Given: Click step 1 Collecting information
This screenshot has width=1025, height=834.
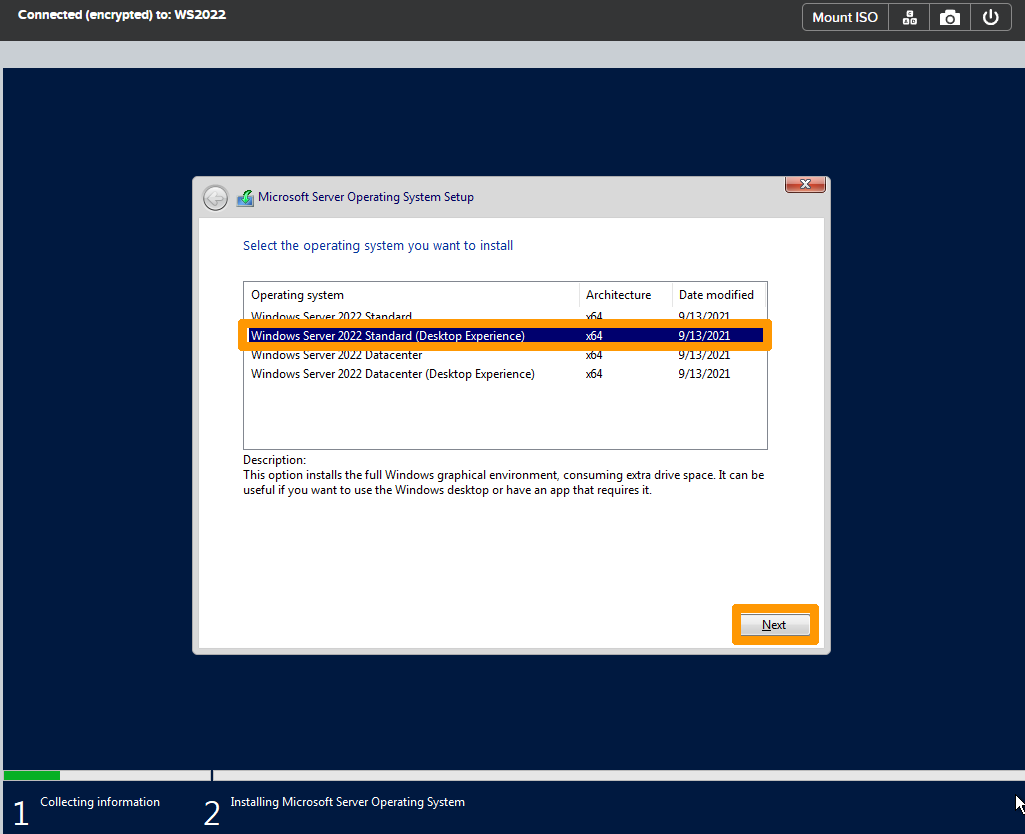Looking at the screenshot, I should (x=100, y=802).
